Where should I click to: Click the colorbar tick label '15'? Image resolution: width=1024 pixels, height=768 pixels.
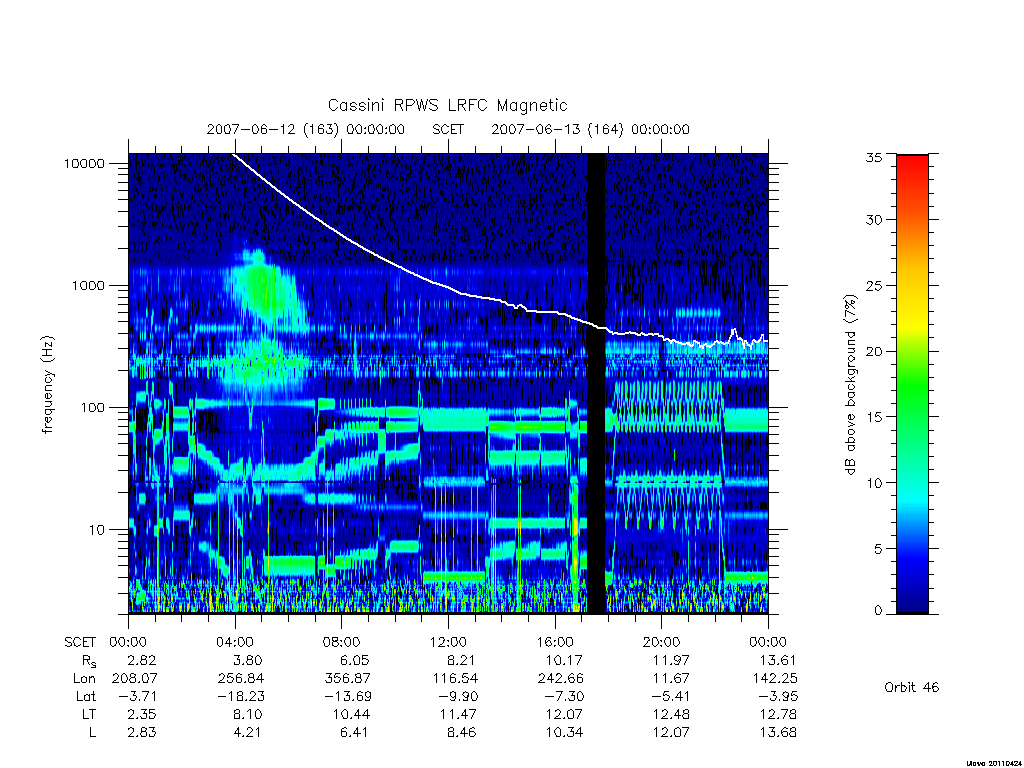click(x=873, y=417)
